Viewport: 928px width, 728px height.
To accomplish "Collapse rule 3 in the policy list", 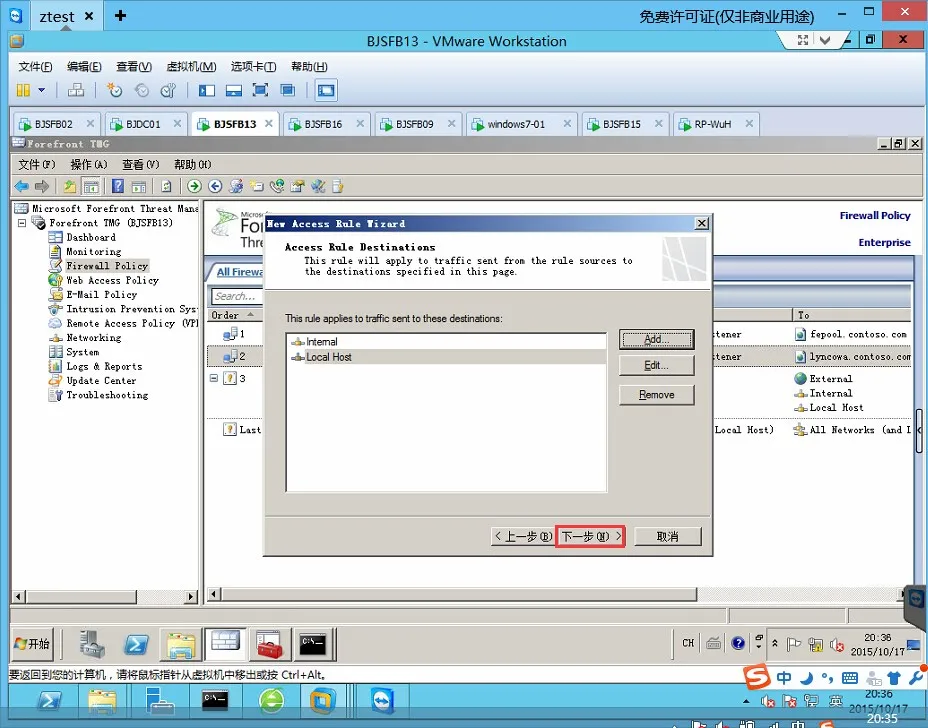I will 214,378.
